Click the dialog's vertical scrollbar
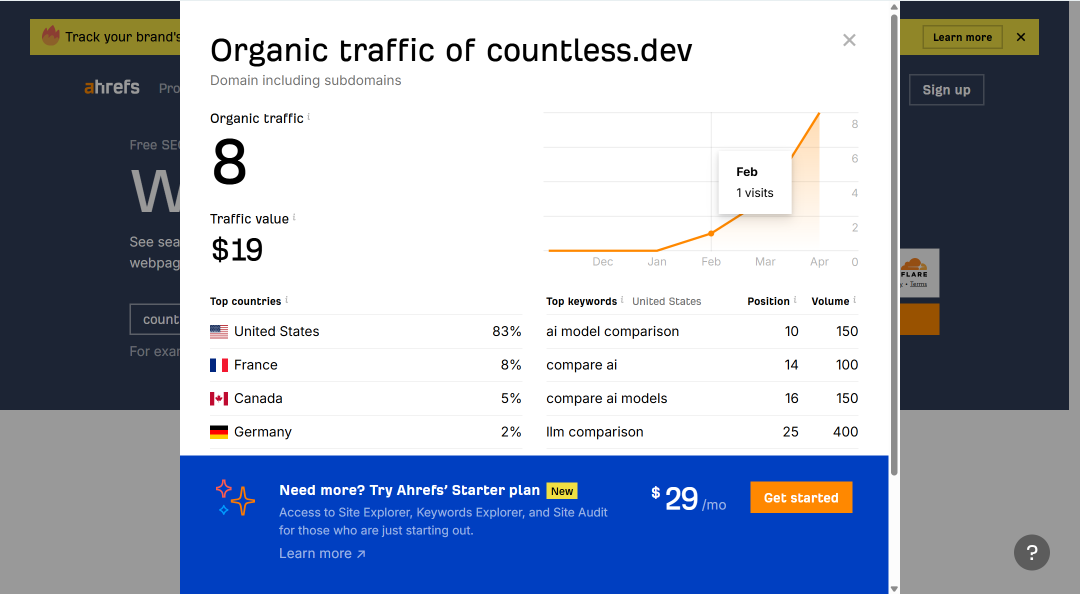 click(894, 245)
